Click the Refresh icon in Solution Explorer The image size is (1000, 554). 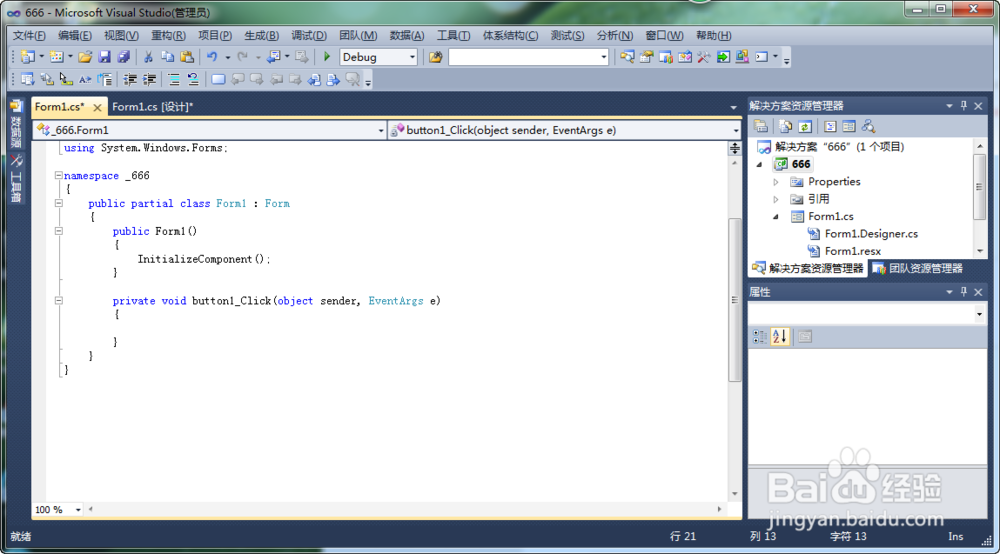click(805, 126)
